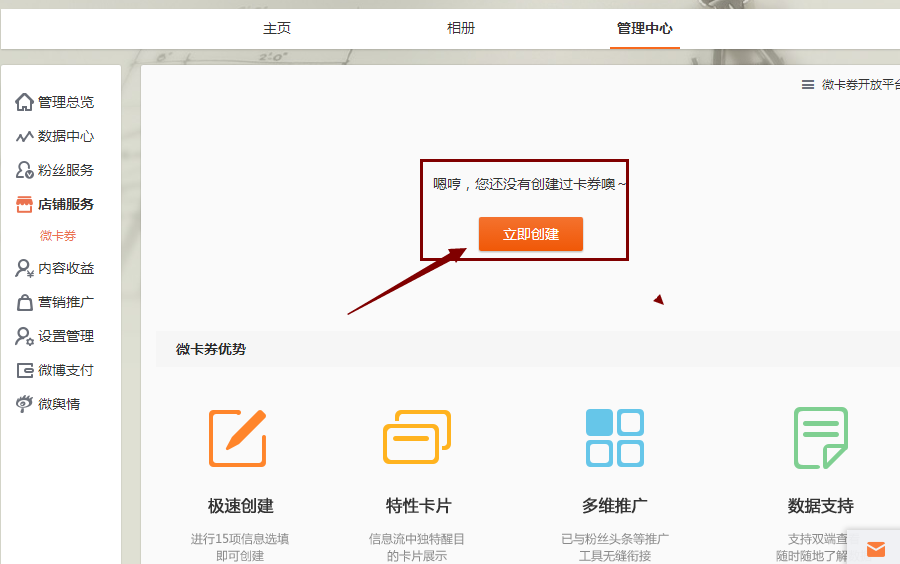Click the 极速创建 edit pencil icon

(x=237, y=438)
